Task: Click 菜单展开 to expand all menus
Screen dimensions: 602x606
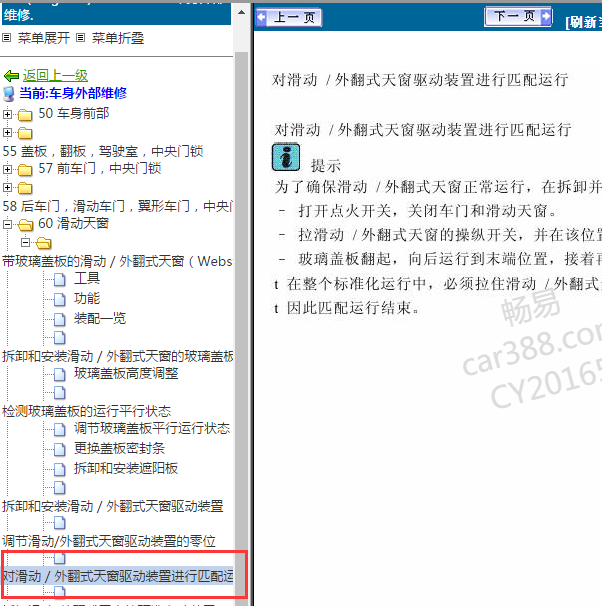Action: 44,38
